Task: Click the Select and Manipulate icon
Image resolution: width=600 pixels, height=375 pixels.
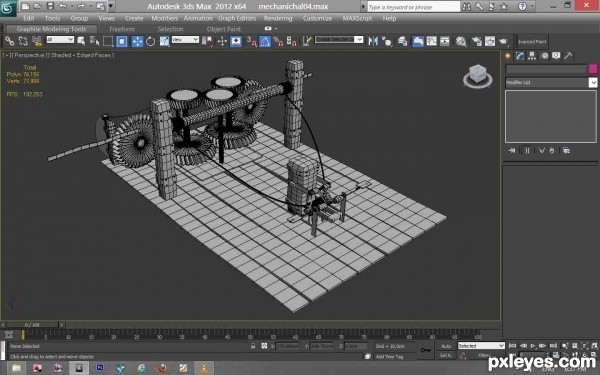Action: coord(222,41)
